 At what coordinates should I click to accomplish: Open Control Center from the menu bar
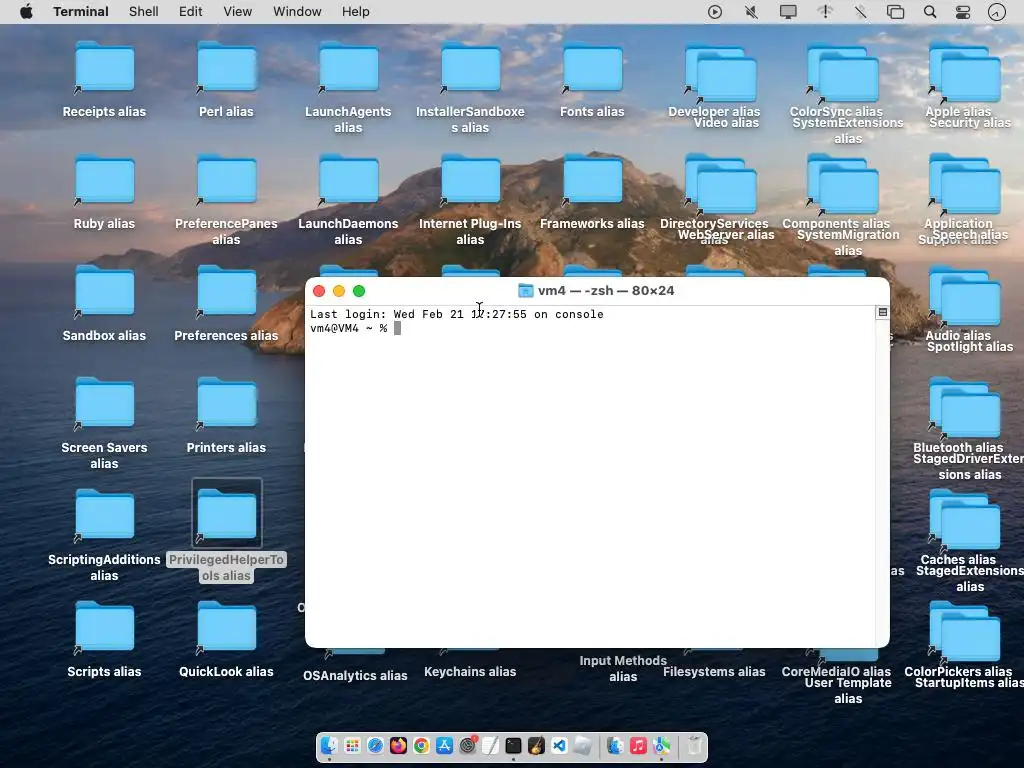point(963,12)
